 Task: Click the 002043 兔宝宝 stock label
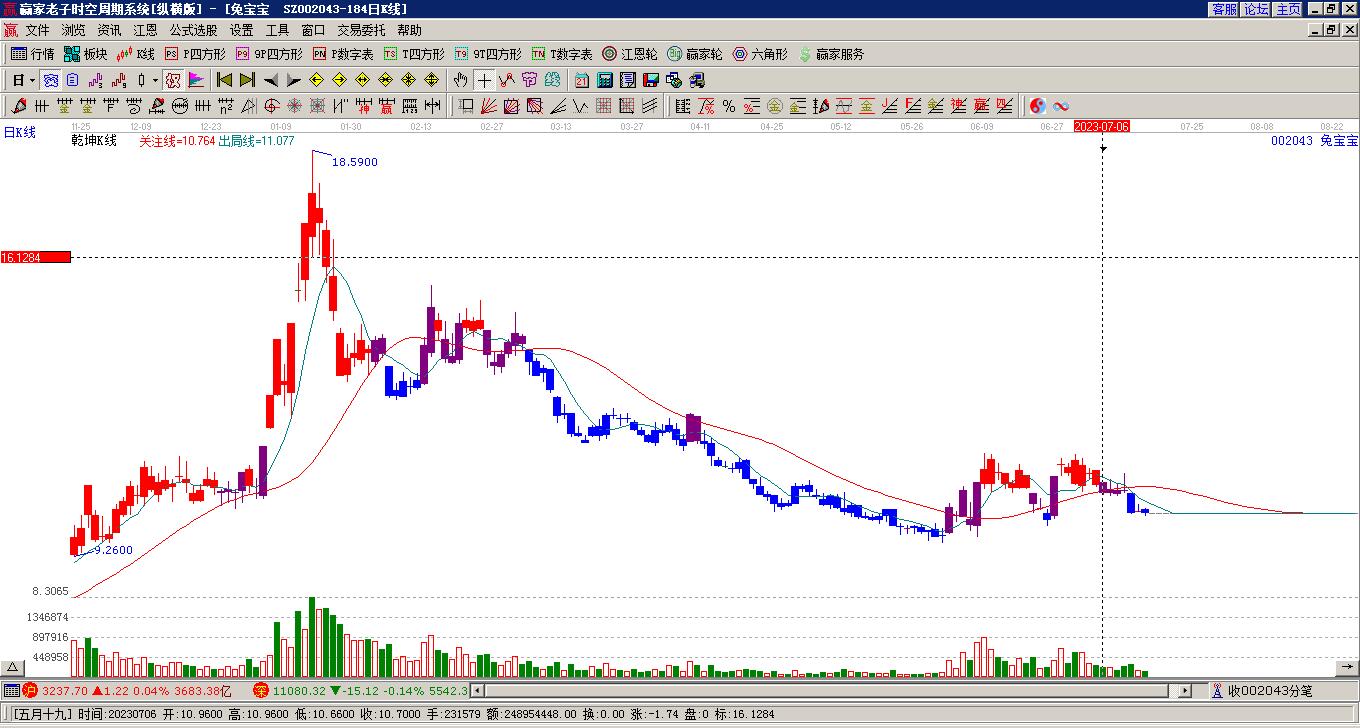1314,141
